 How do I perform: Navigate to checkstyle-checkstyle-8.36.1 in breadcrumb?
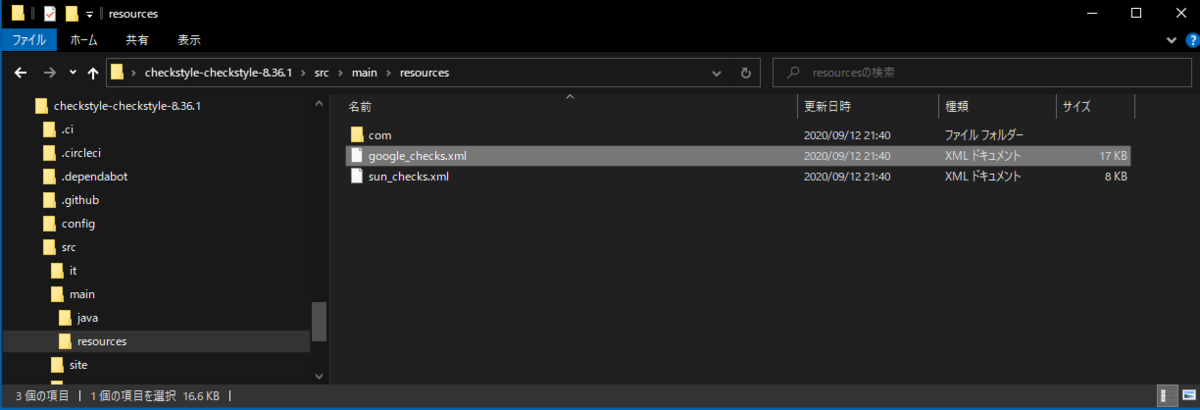coord(217,73)
